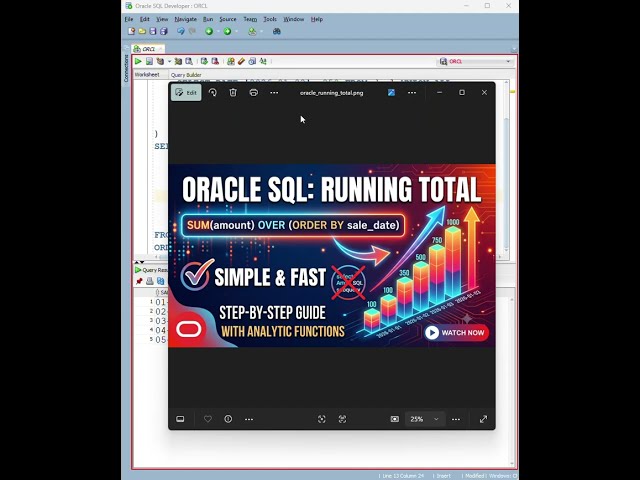Delete the image with trash icon
The image size is (640, 480).
pyautogui.click(x=233, y=93)
